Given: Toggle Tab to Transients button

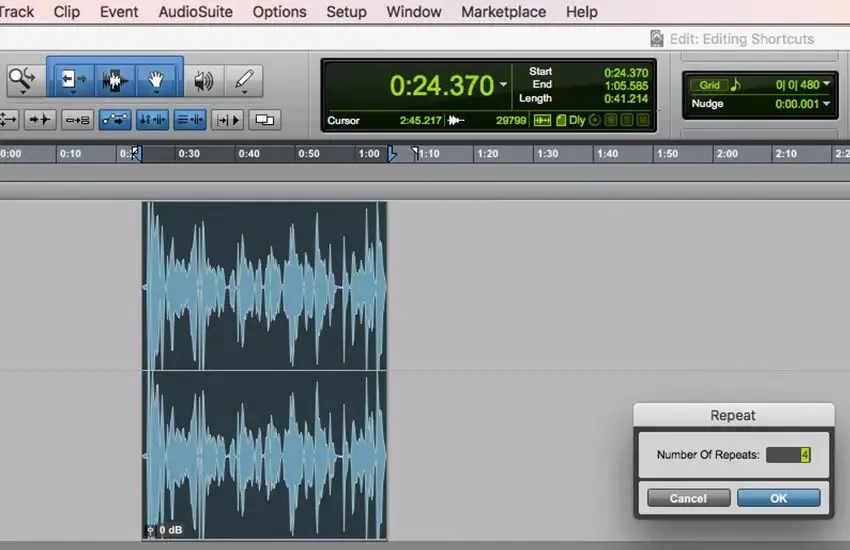Looking at the screenshot, I should [40, 120].
